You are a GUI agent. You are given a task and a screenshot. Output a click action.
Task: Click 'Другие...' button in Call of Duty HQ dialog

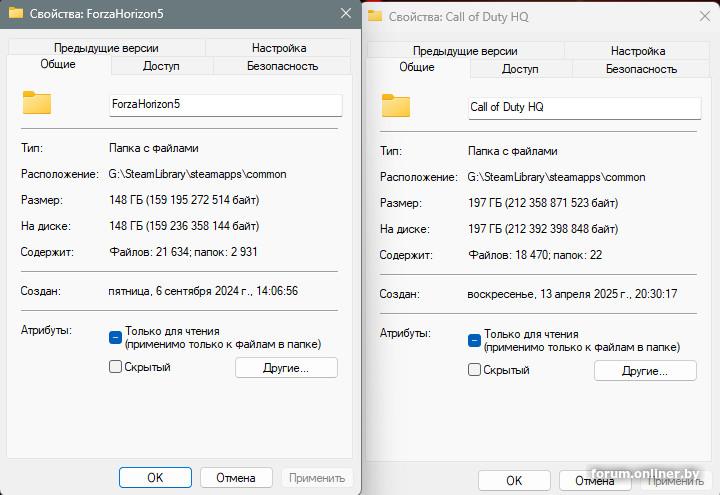645,371
